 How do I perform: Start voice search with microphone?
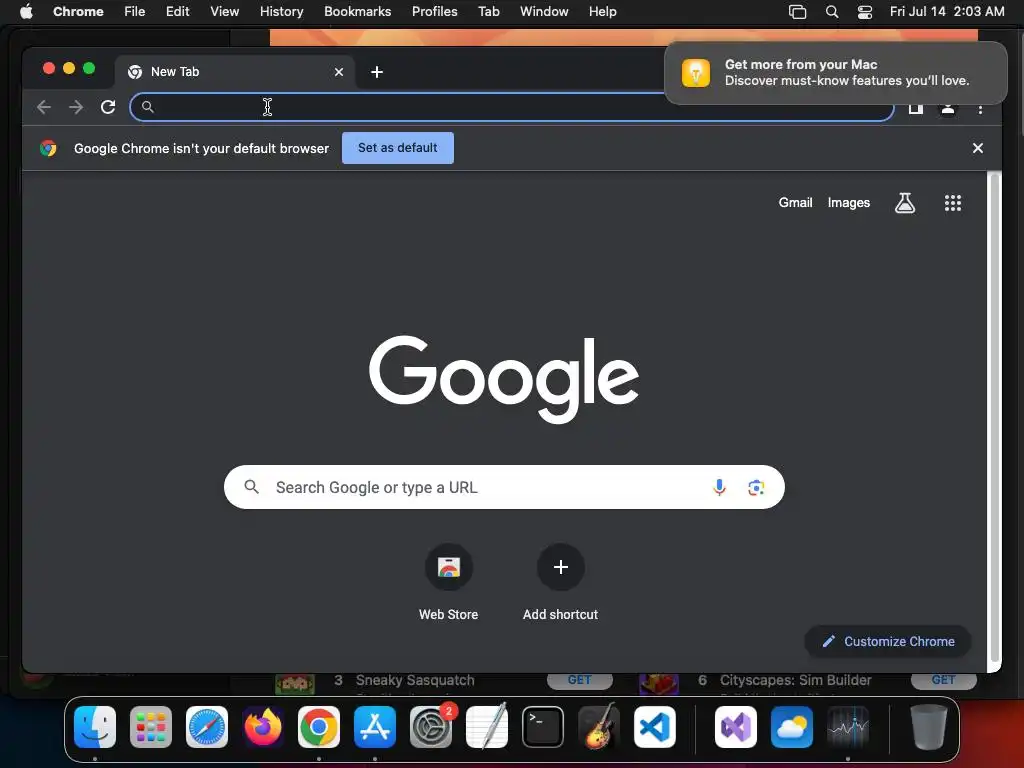pos(719,487)
